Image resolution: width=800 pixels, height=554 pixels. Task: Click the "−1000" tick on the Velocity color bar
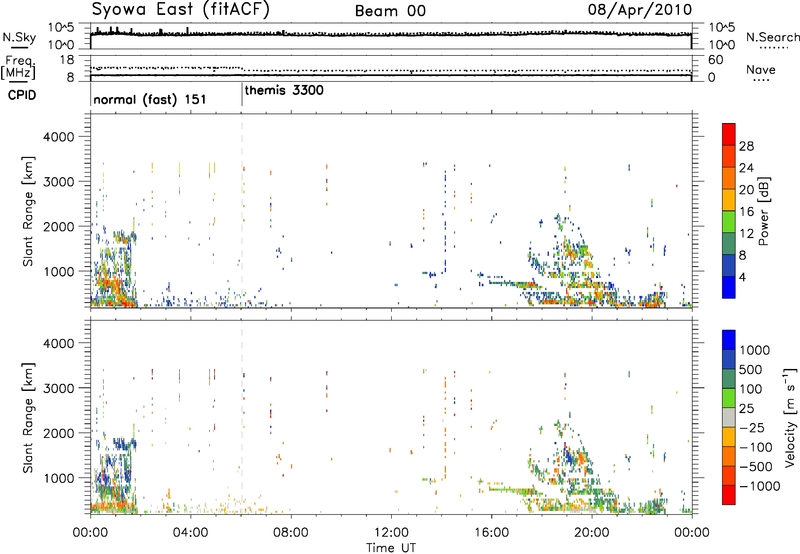tap(759, 486)
